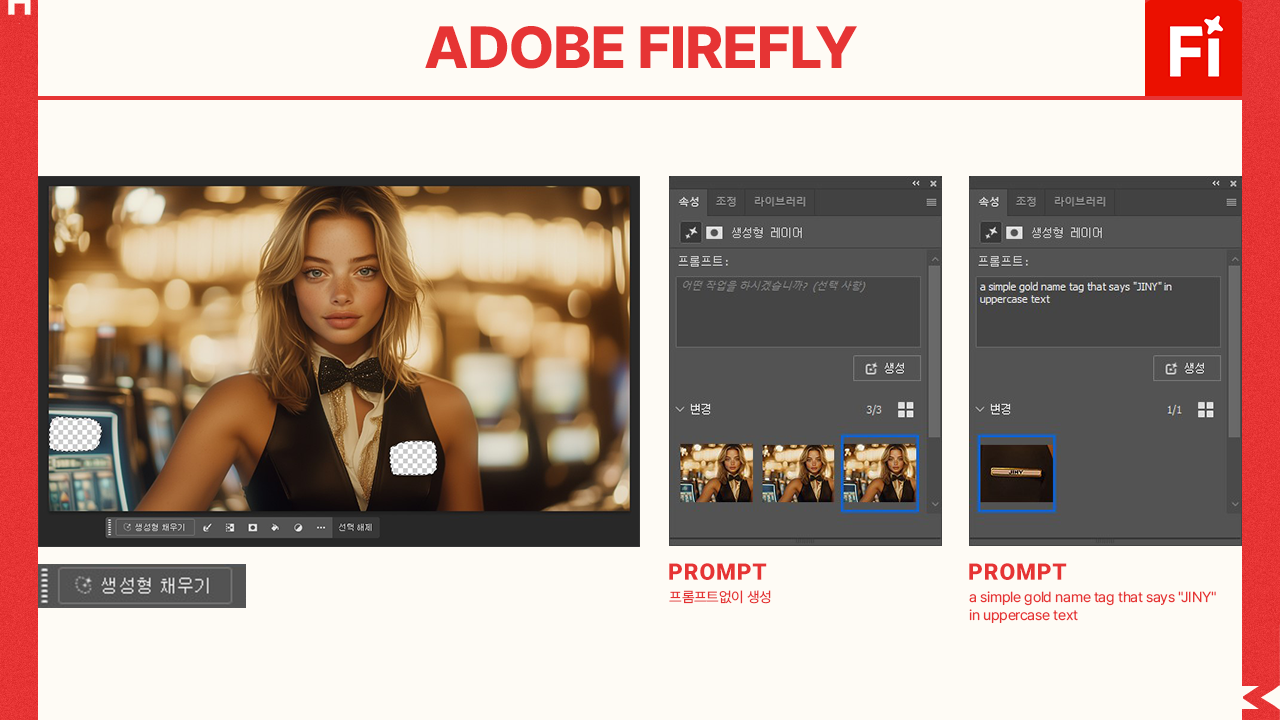The image size is (1280, 720).
Task: Click the right panel's vertical scrollbar
Action: click(x=1235, y=351)
